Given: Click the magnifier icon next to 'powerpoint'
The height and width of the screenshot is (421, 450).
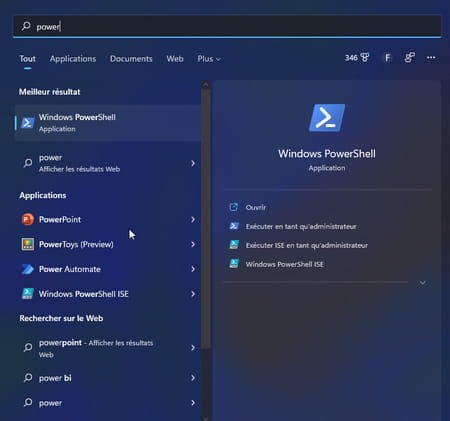Looking at the screenshot, I should click(x=28, y=347).
